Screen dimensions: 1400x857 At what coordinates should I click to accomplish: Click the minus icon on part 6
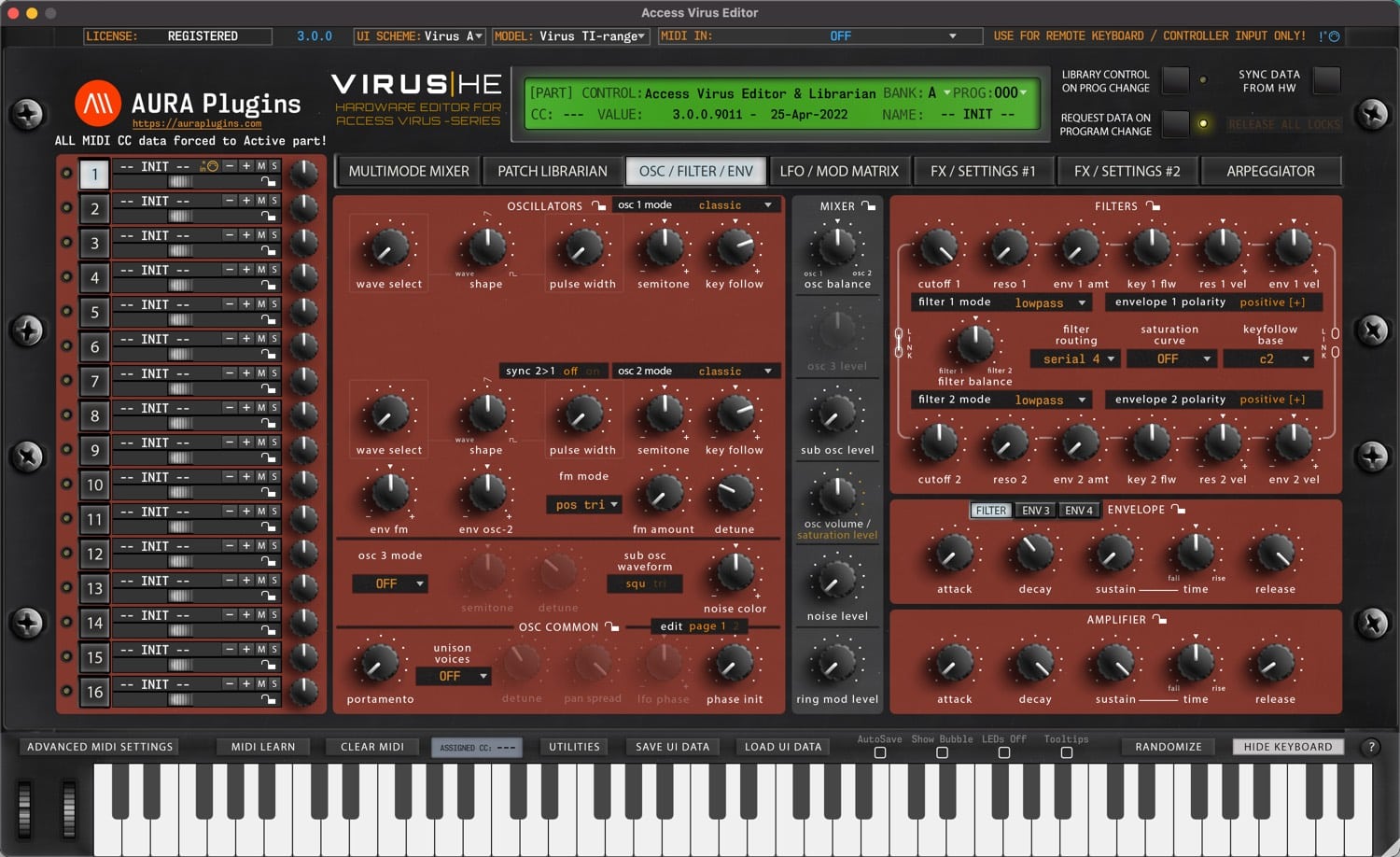coord(230,339)
